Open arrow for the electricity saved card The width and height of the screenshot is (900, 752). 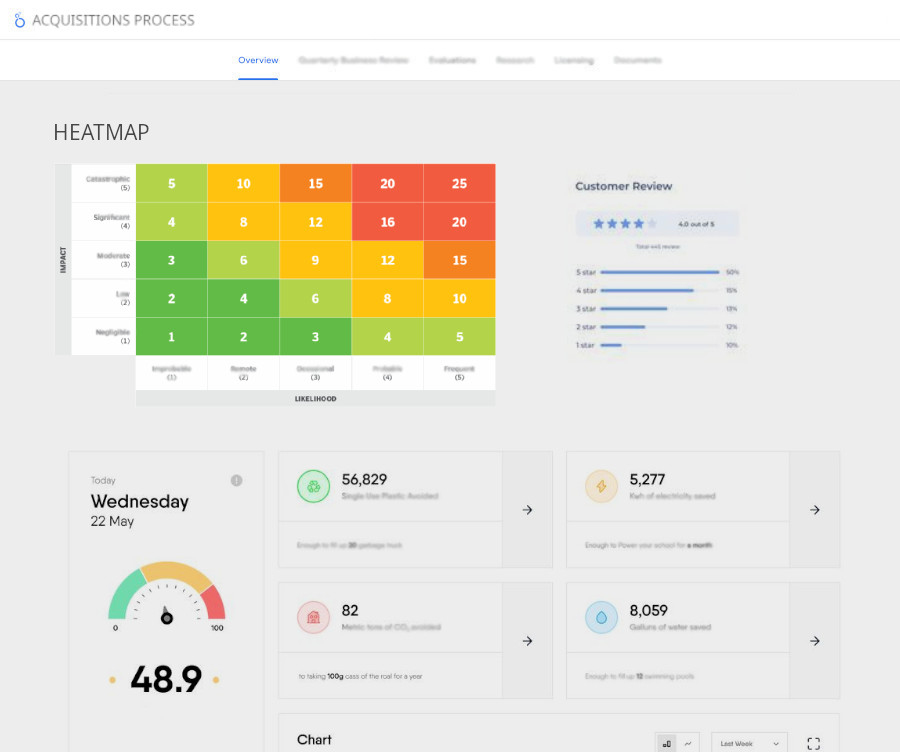pos(815,510)
